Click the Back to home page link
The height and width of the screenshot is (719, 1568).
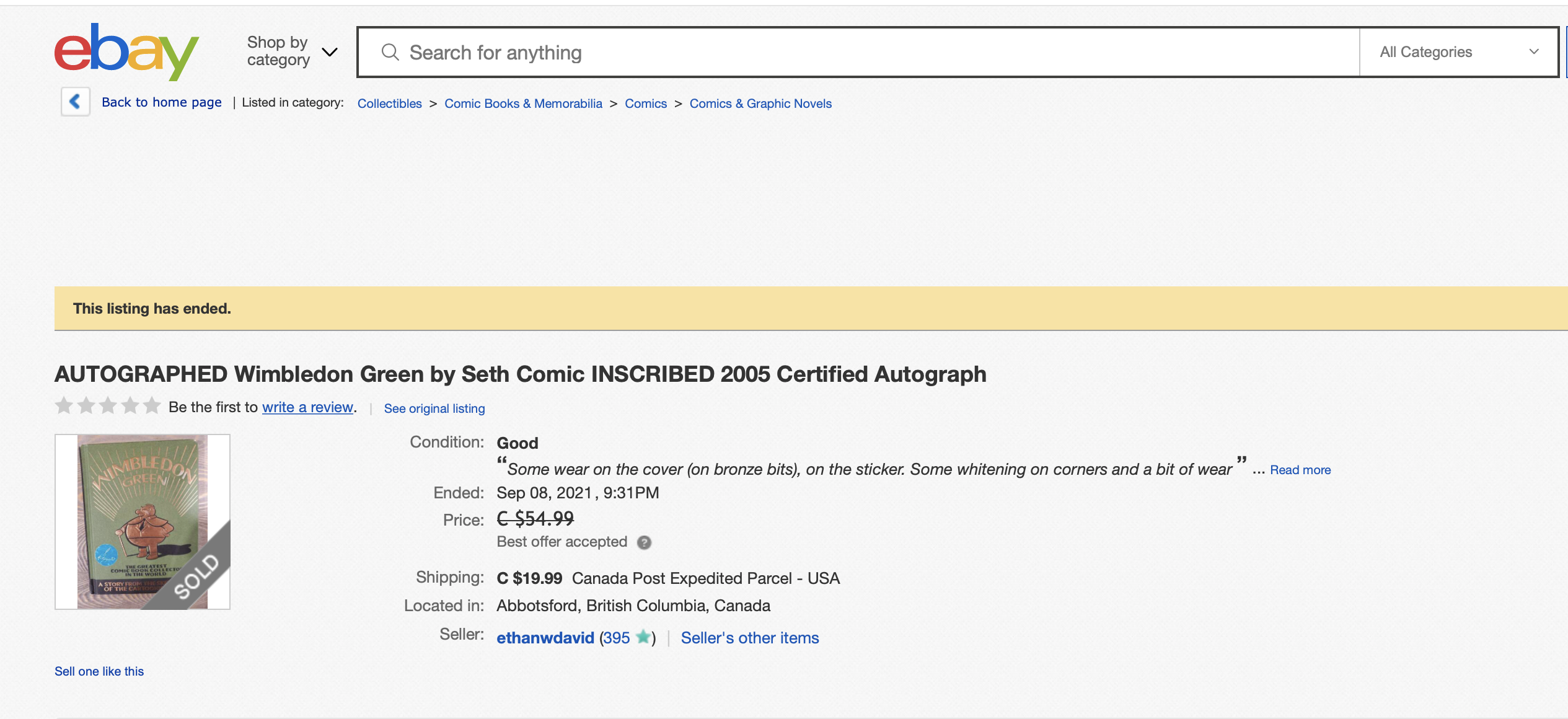pyautogui.click(x=161, y=102)
